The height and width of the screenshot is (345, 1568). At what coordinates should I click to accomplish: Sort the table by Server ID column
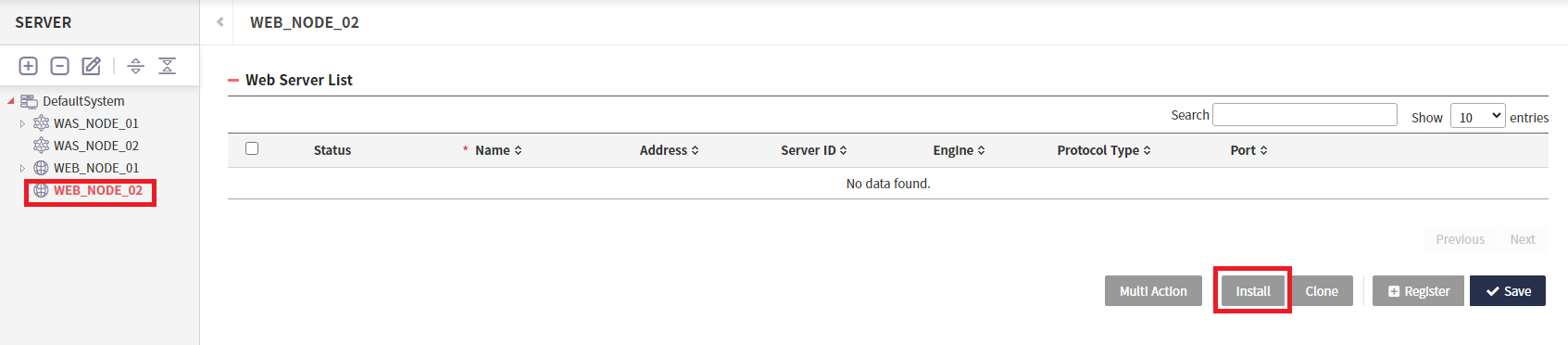(x=814, y=150)
